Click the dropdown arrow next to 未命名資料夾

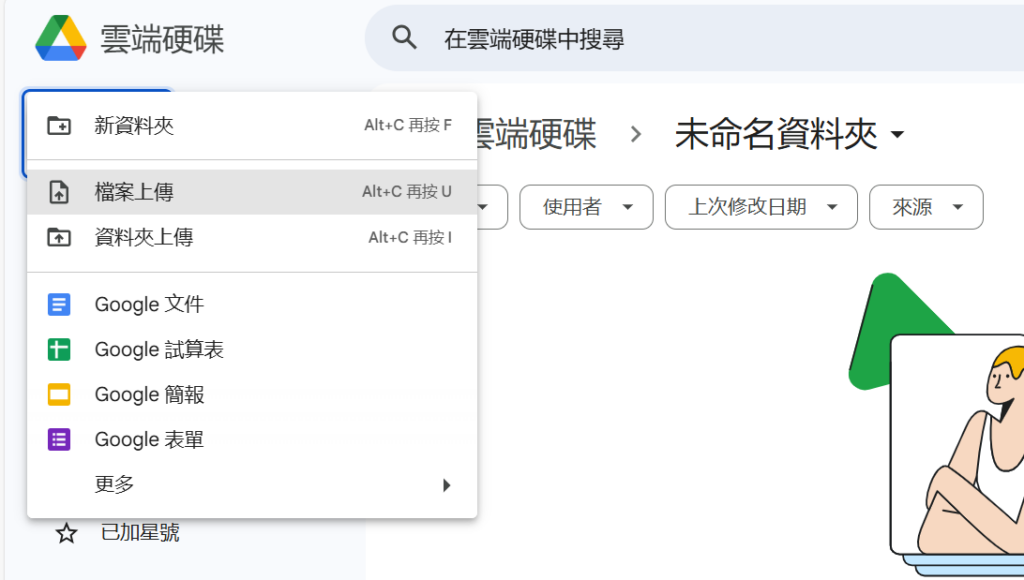pyautogui.click(x=897, y=135)
